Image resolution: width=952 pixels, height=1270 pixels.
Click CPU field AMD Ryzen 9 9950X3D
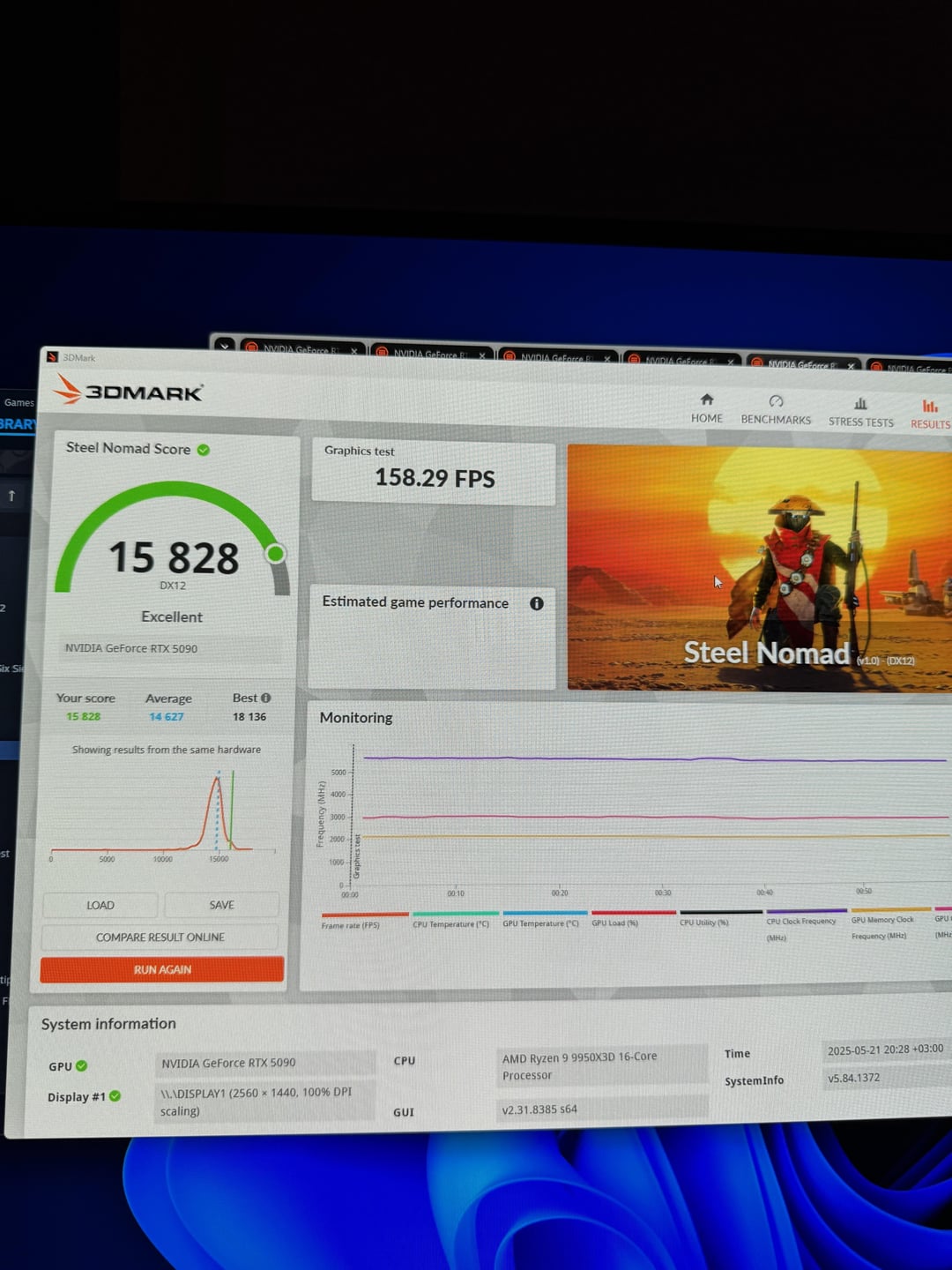(602, 1065)
